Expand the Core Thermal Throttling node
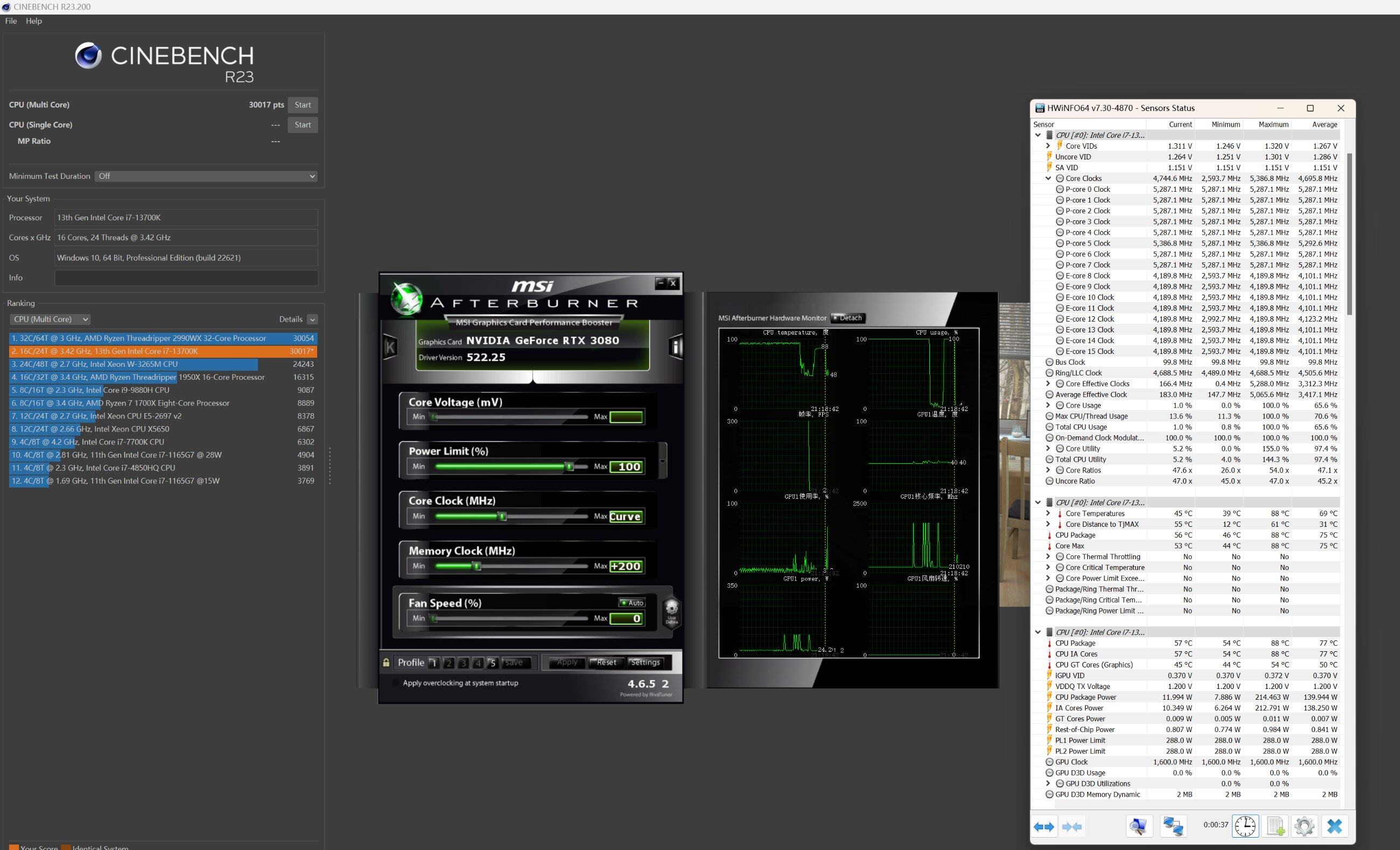Viewport: 1400px width, 850px height. [x=1048, y=556]
